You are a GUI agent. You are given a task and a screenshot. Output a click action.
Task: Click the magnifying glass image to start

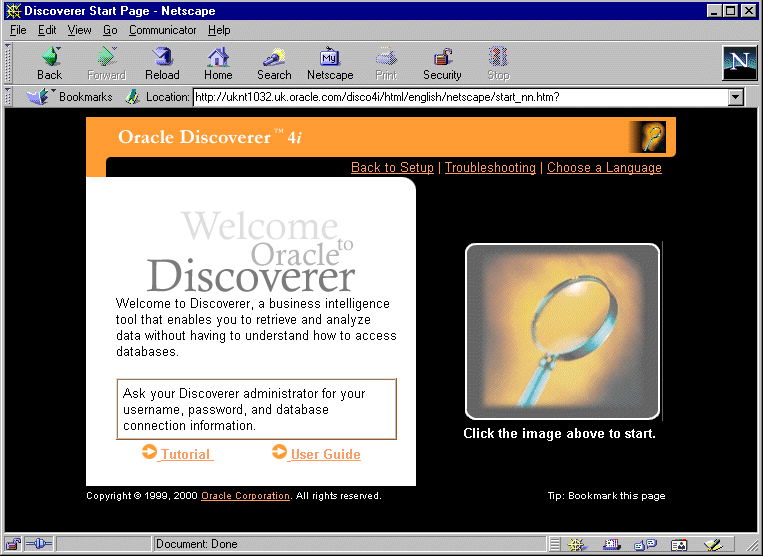(562, 331)
